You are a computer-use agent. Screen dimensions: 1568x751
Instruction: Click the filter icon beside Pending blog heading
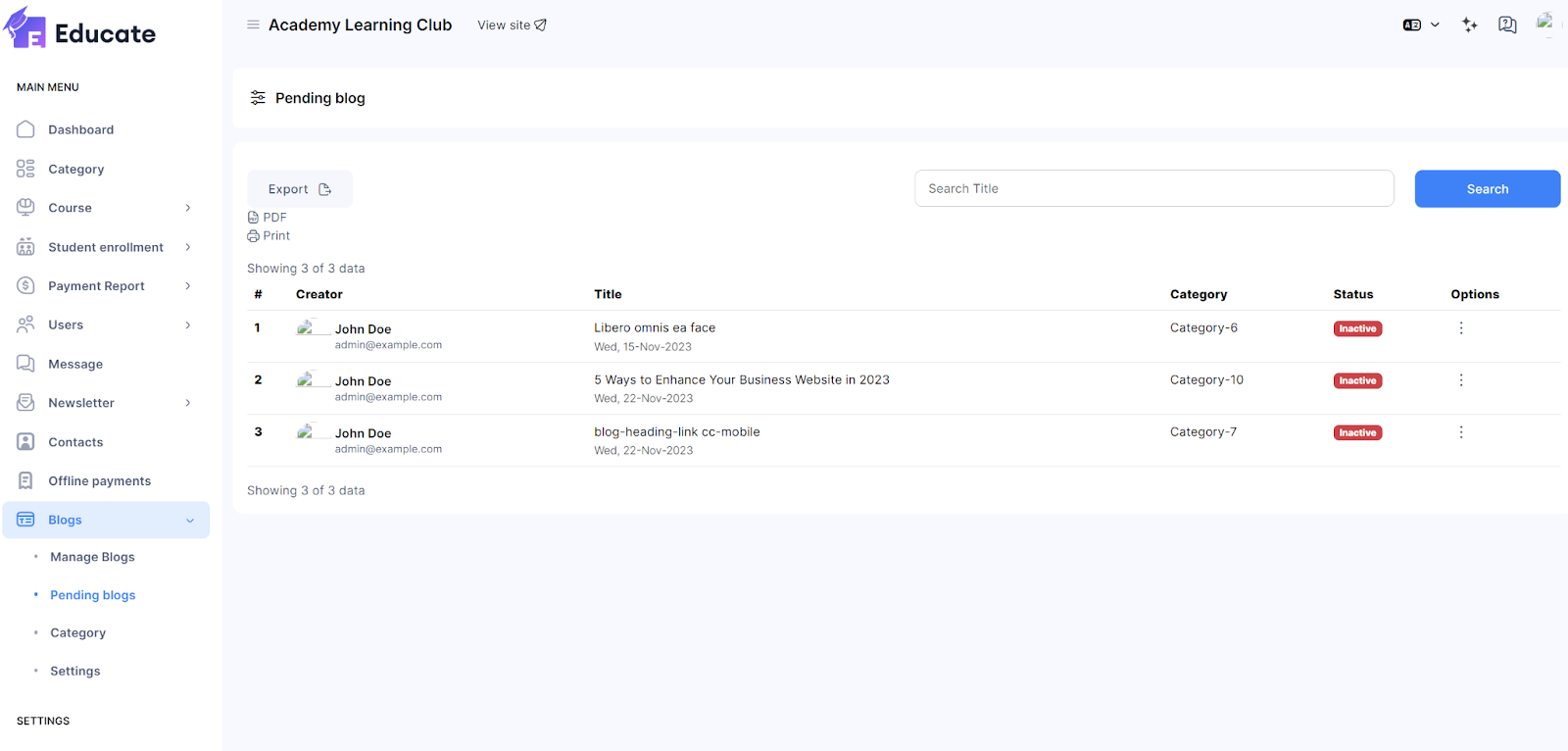(258, 98)
